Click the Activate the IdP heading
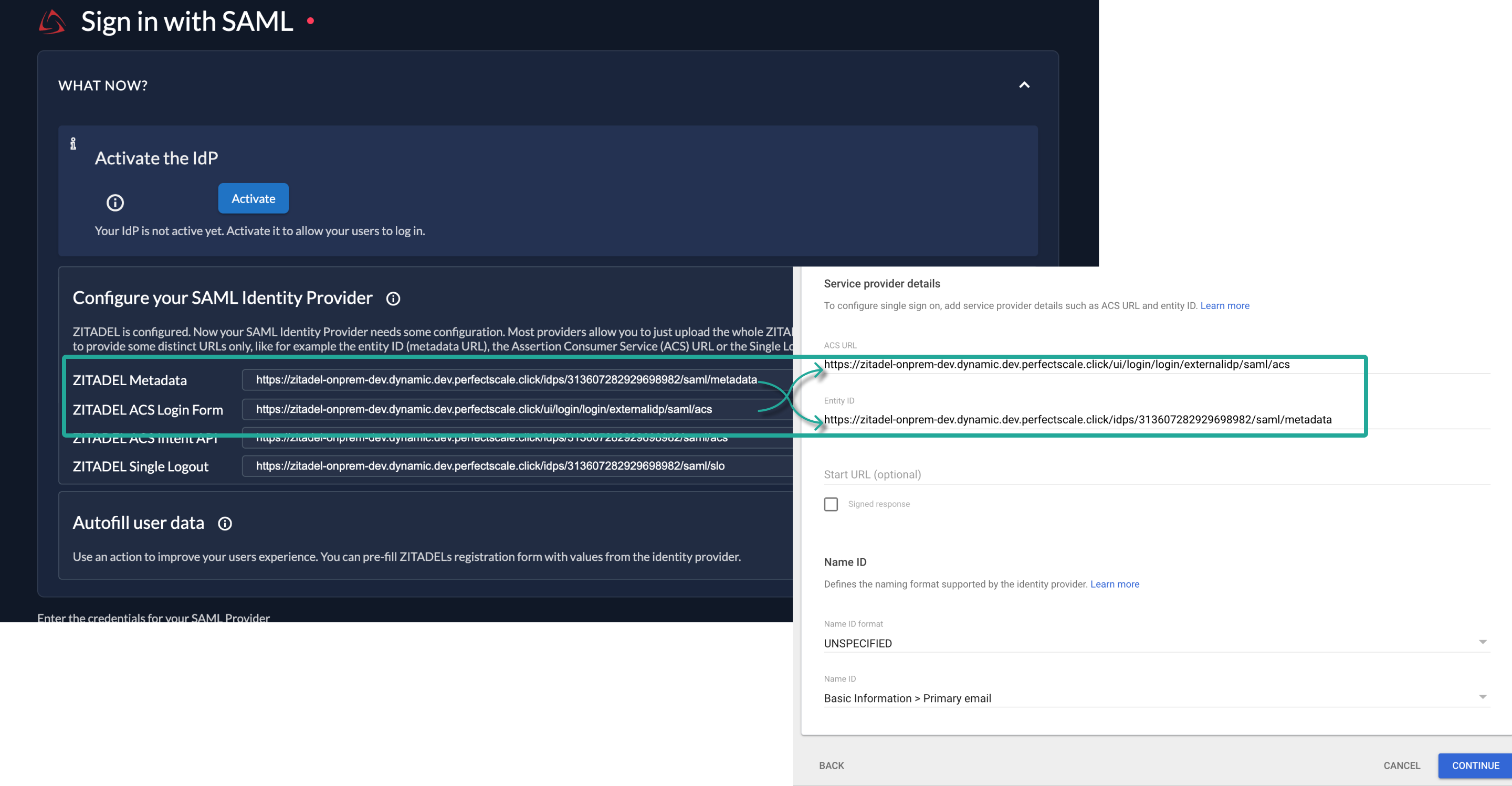Screen dimensions: 1512x786 tap(156, 158)
